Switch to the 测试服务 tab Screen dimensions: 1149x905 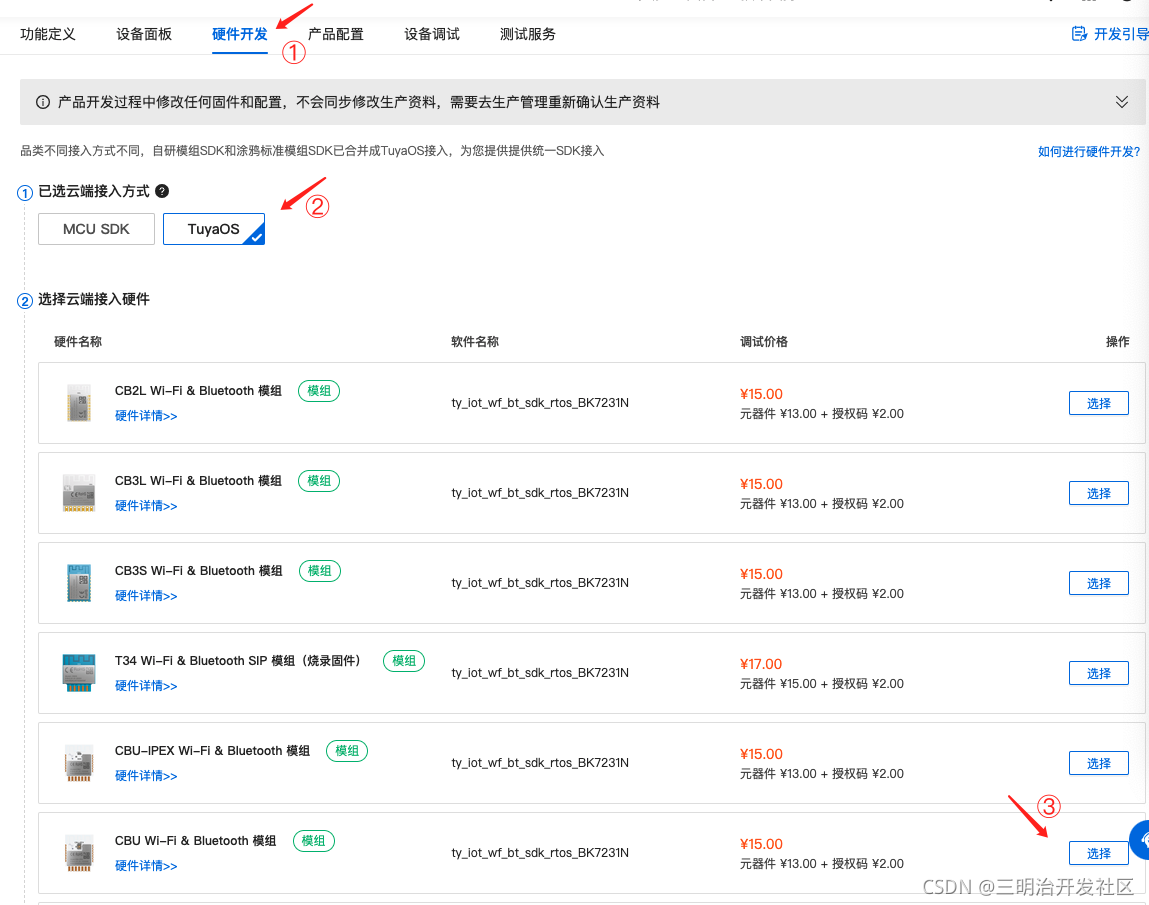528,34
